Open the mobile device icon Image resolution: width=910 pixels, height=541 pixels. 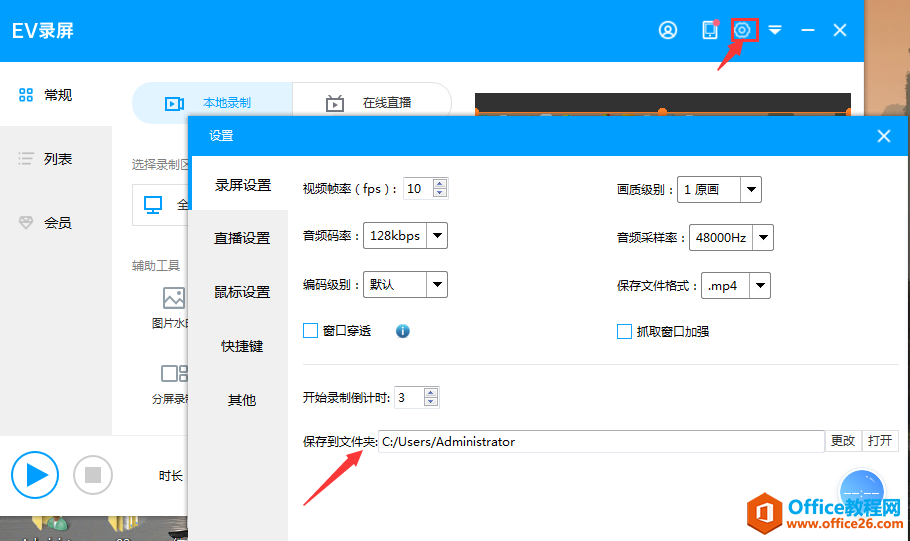(710, 30)
